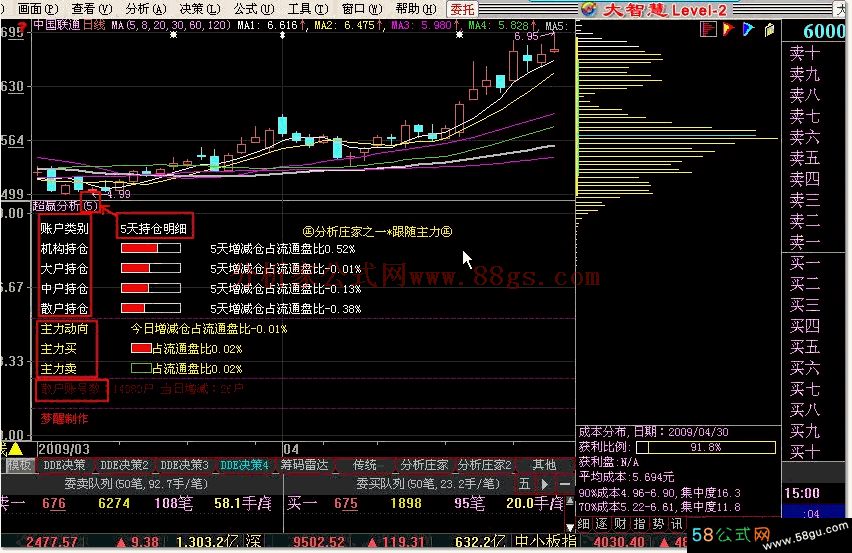
Task: Click the 获利比例 91.8% progress bar
Action: click(x=706, y=447)
